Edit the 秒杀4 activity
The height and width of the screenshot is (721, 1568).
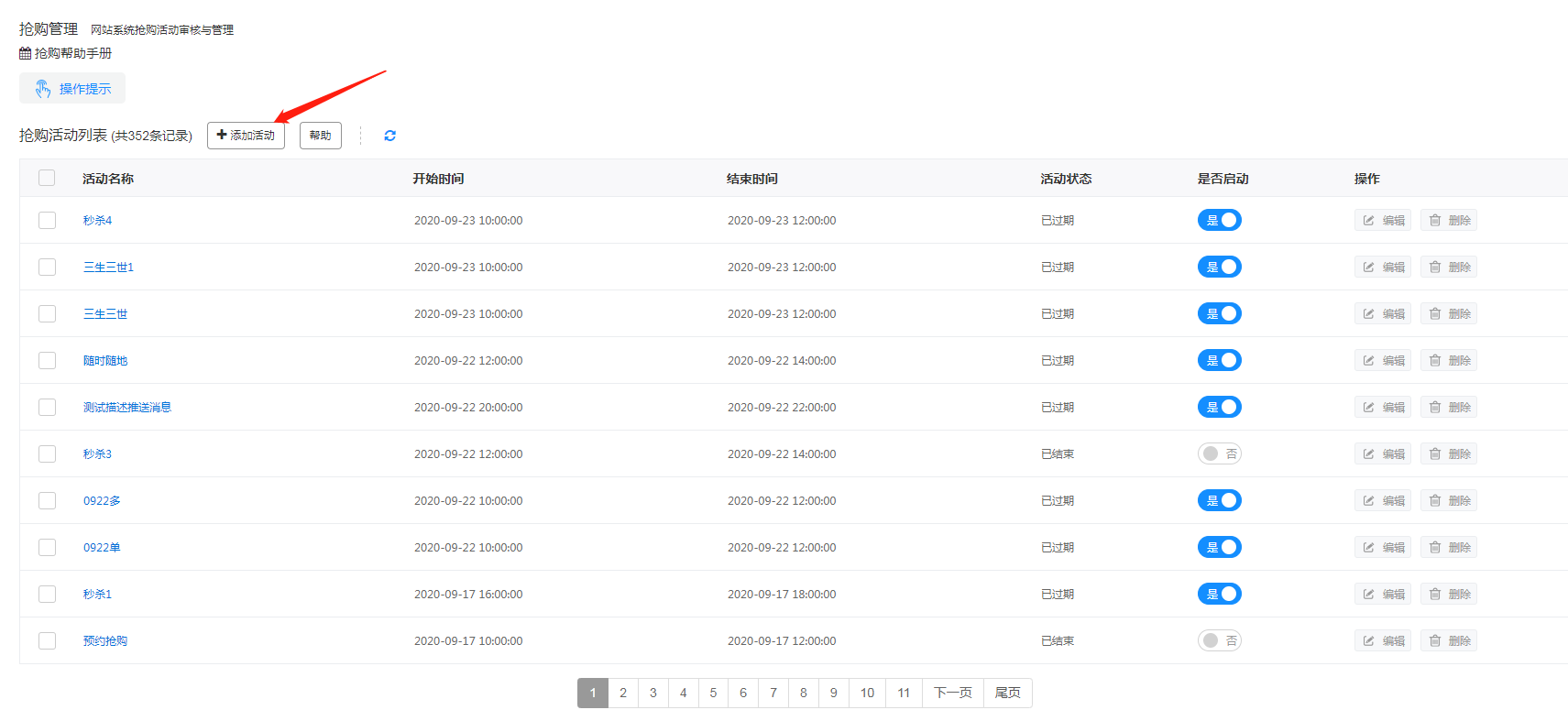tap(1383, 221)
